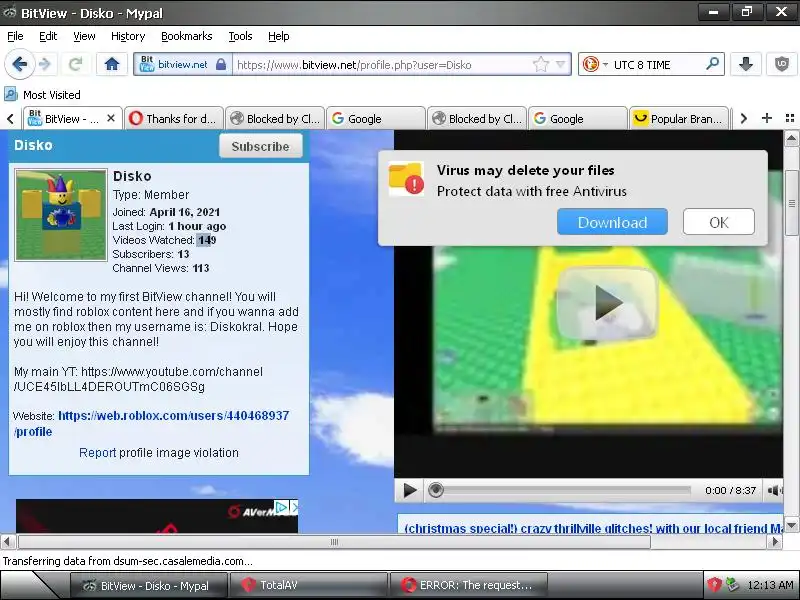The image size is (800, 600).
Task: Click the Download button in virus popup
Action: 612,222
